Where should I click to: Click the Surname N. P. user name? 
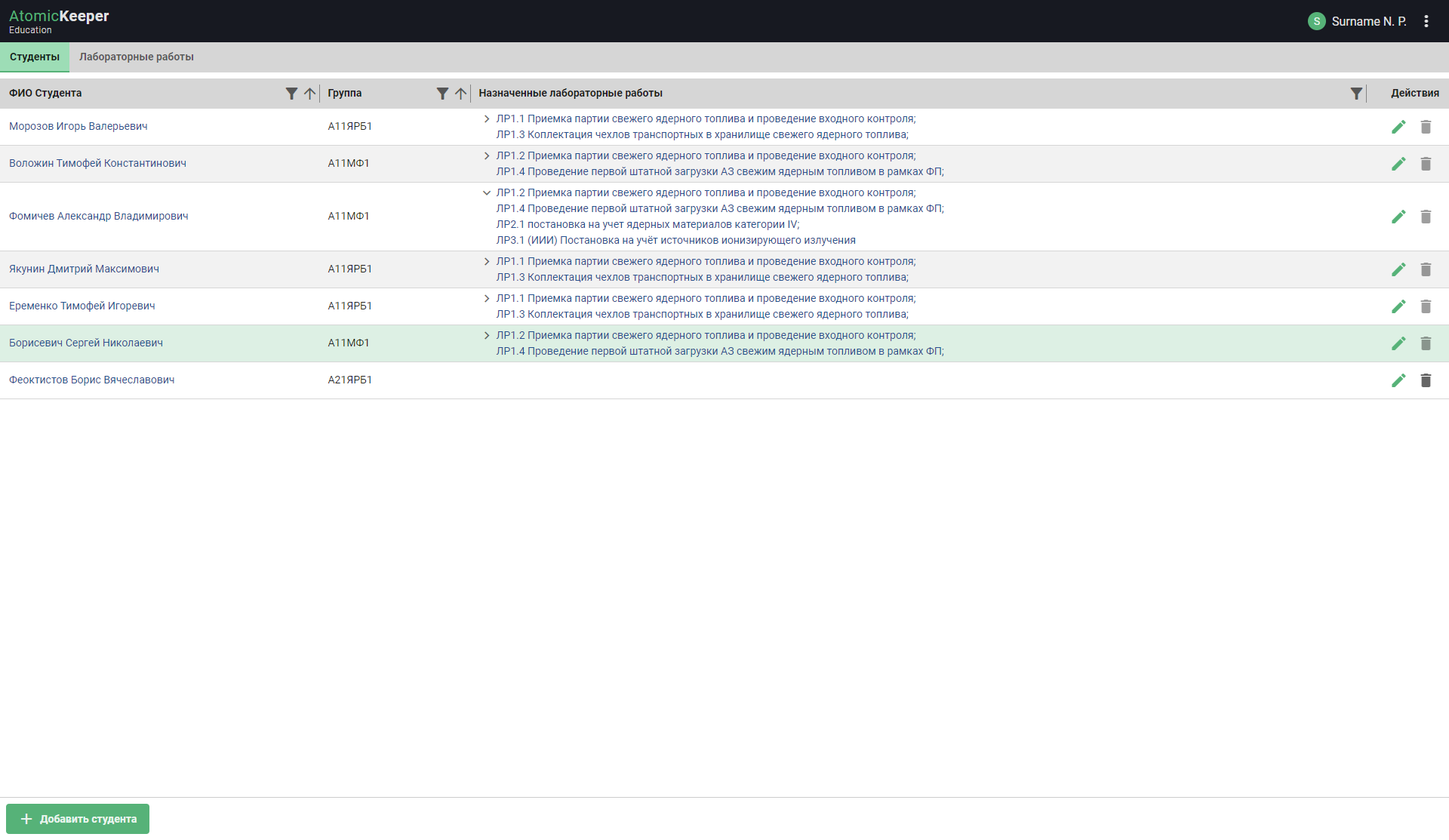pyautogui.click(x=1369, y=21)
